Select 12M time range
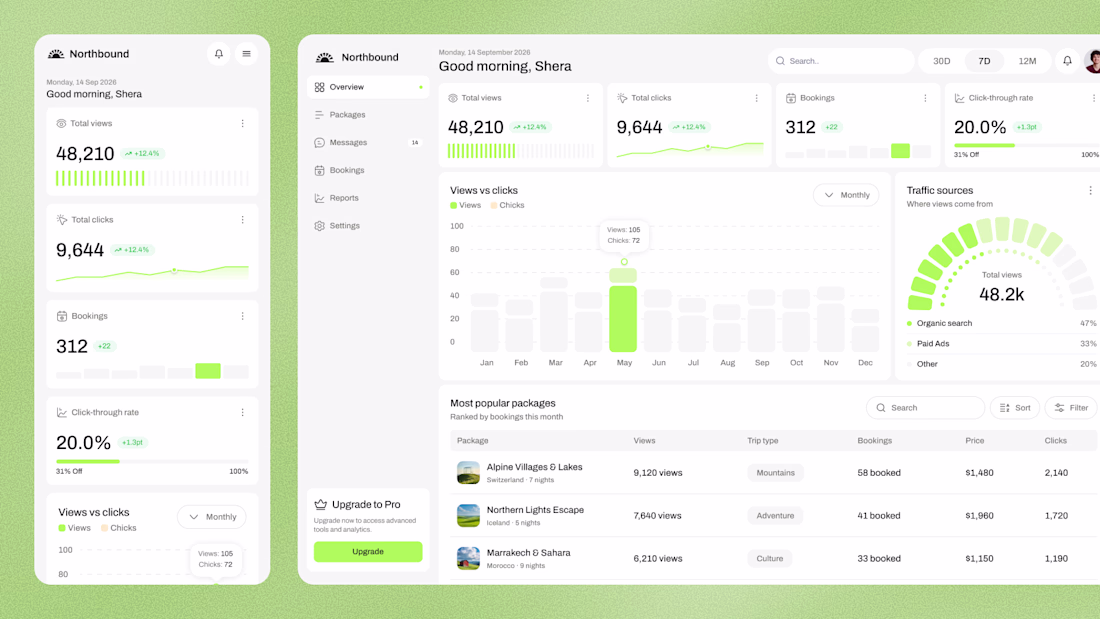Image resolution: width=1100 pixels, height=619 pixels. pyautogui.click(x=1027, y=61)
